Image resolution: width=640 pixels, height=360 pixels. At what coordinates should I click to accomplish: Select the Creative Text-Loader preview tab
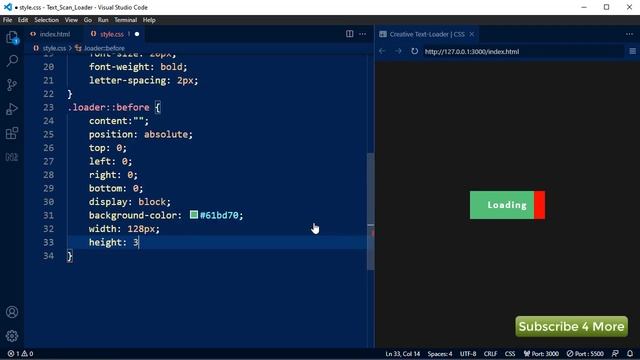click(427, 34)
